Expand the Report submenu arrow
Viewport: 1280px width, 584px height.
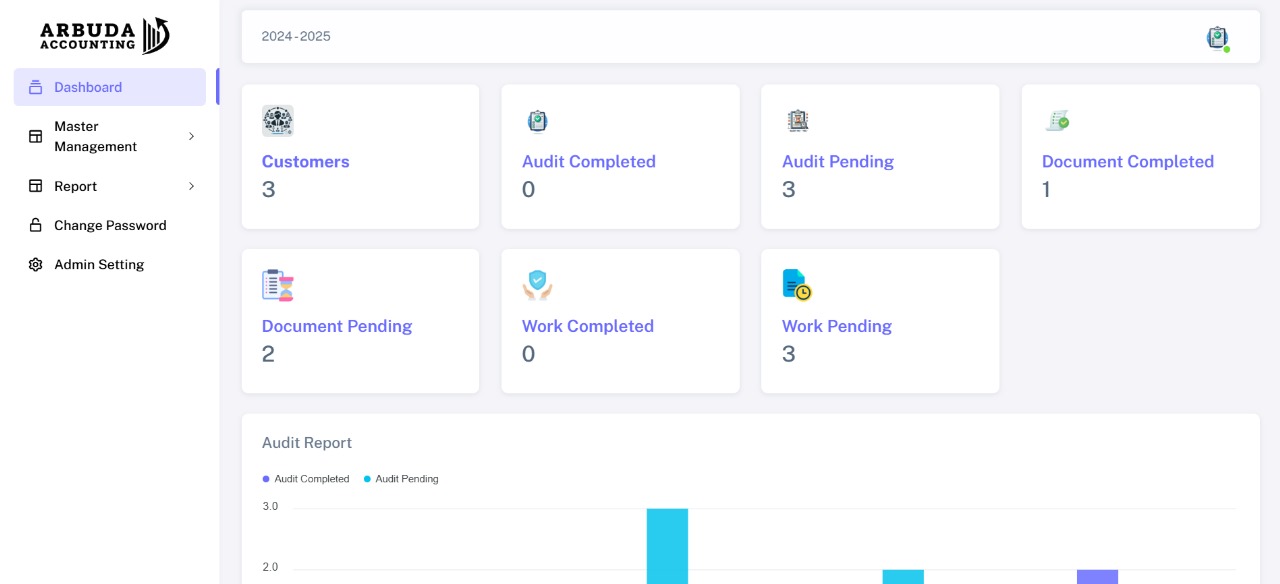191,186
